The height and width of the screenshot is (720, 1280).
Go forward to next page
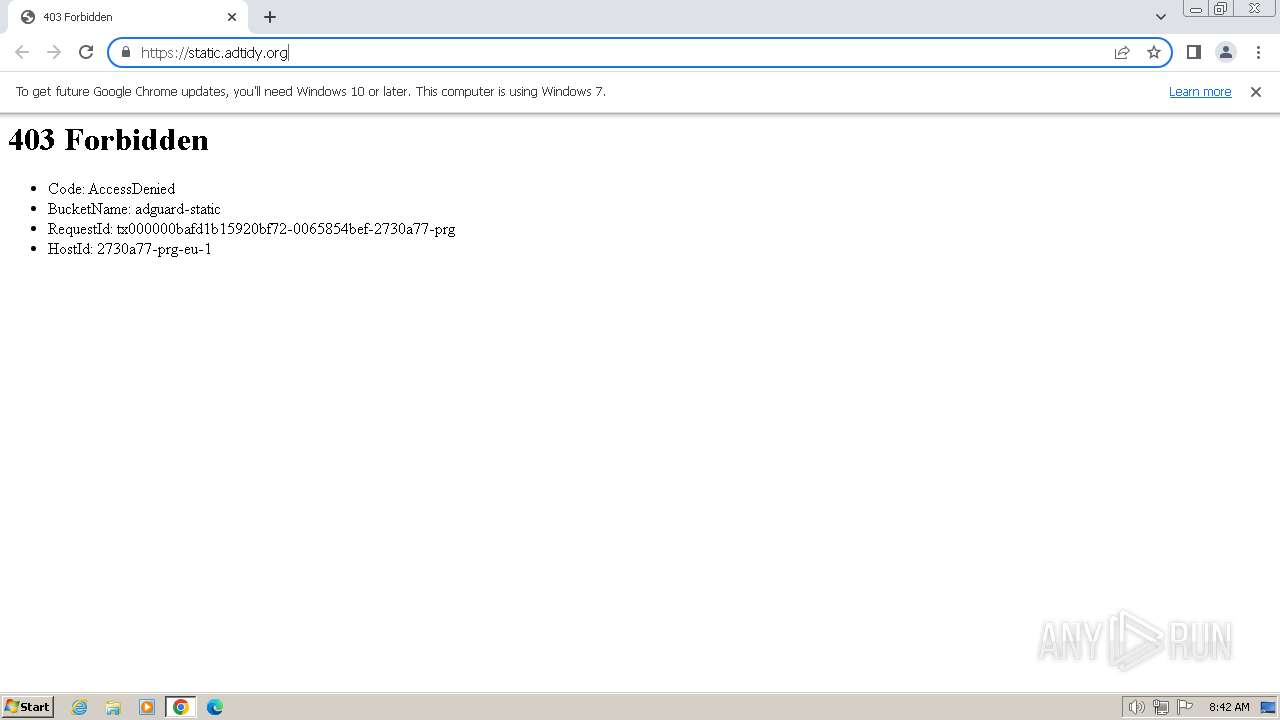[x=54, y=52]
